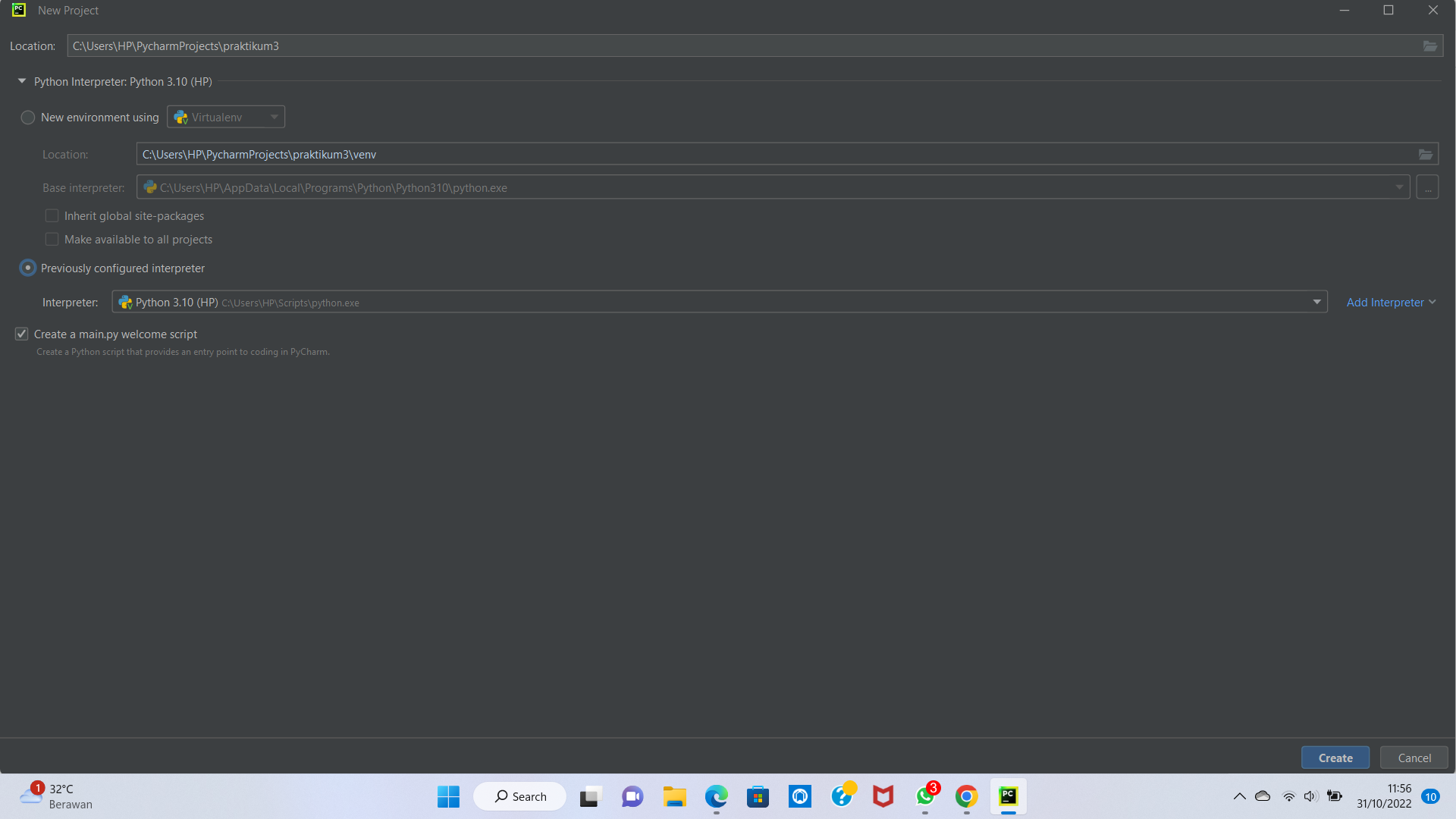Launch Google Chrome from the taskbar

pos(966,796)
